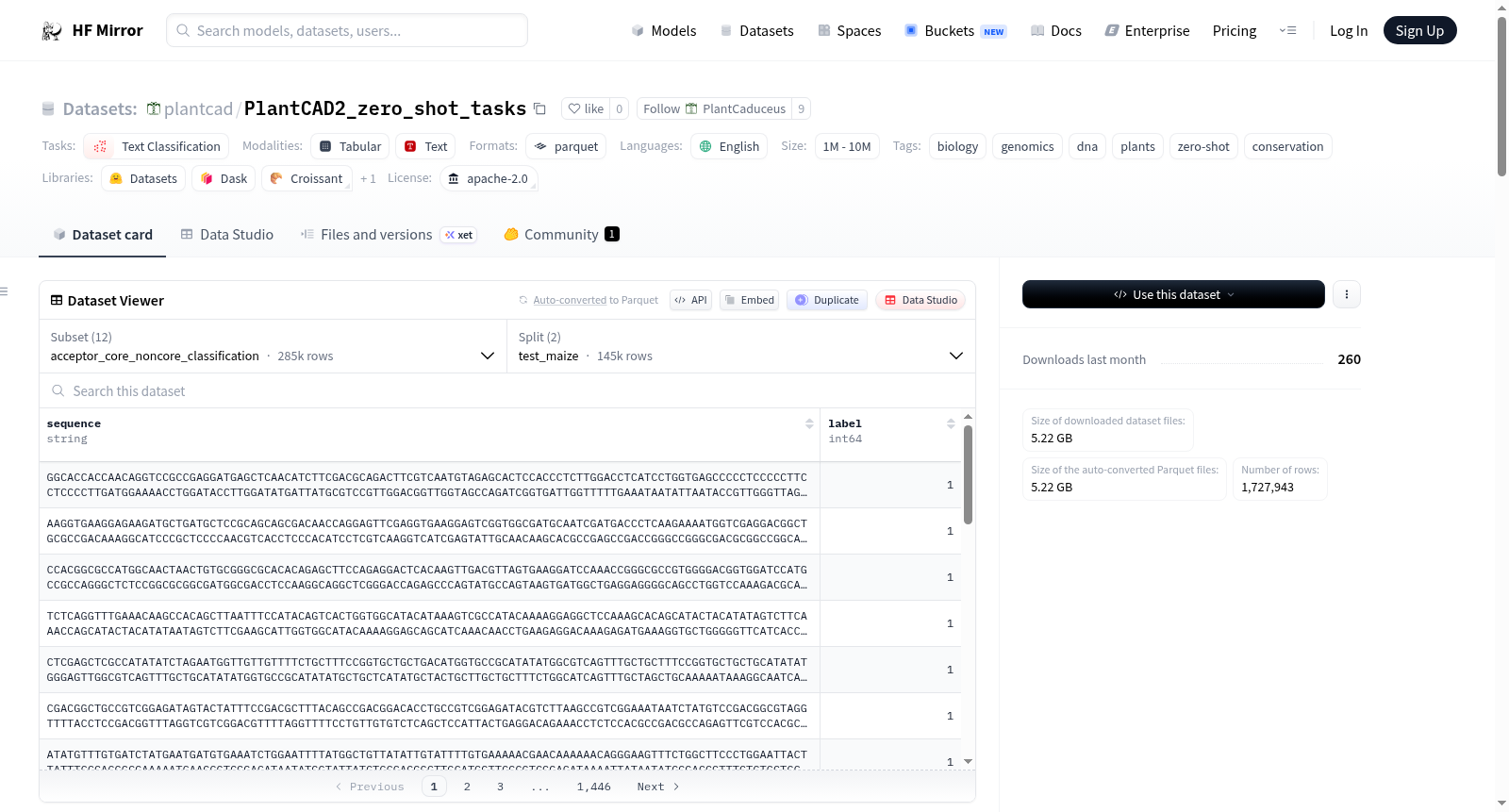Focus the Search this dataset field
This screenshot has width=1509, height=812.
pos(507,390)
